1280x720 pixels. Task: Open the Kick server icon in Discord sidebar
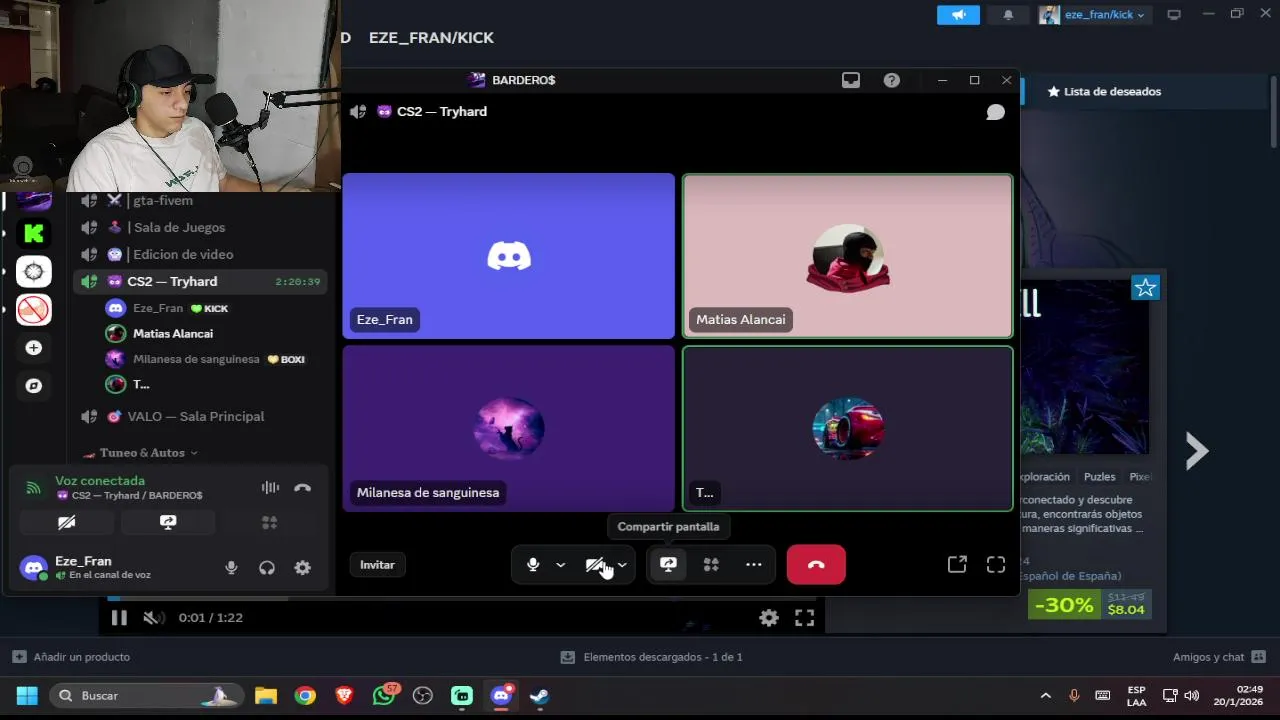tap(33, 234)
